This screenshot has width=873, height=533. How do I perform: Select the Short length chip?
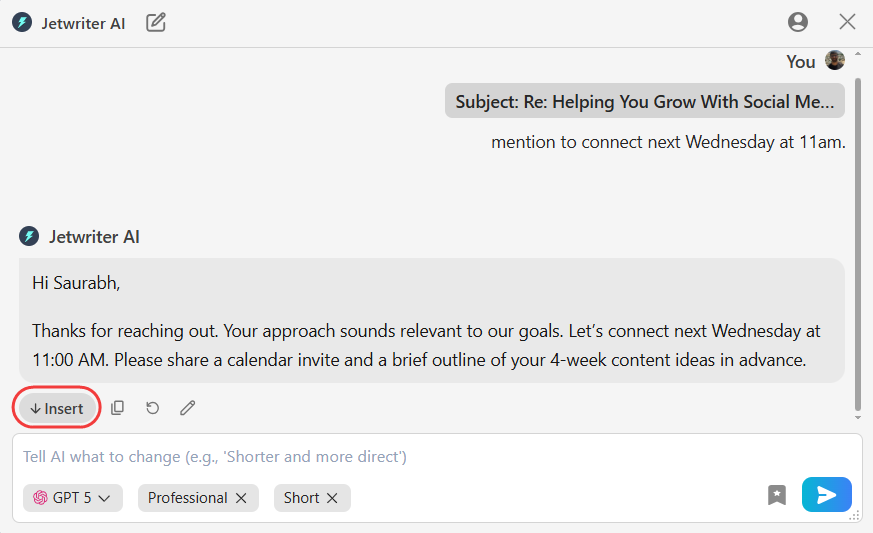point(300,498)
